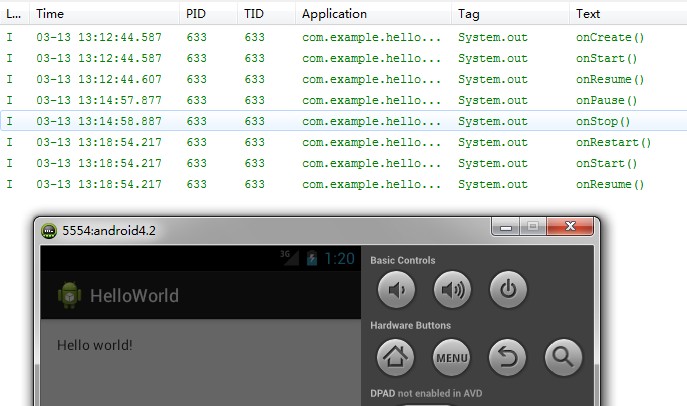
Task: Select the onStart() entry at 13:12:44.587
Action: click(344, 58)
